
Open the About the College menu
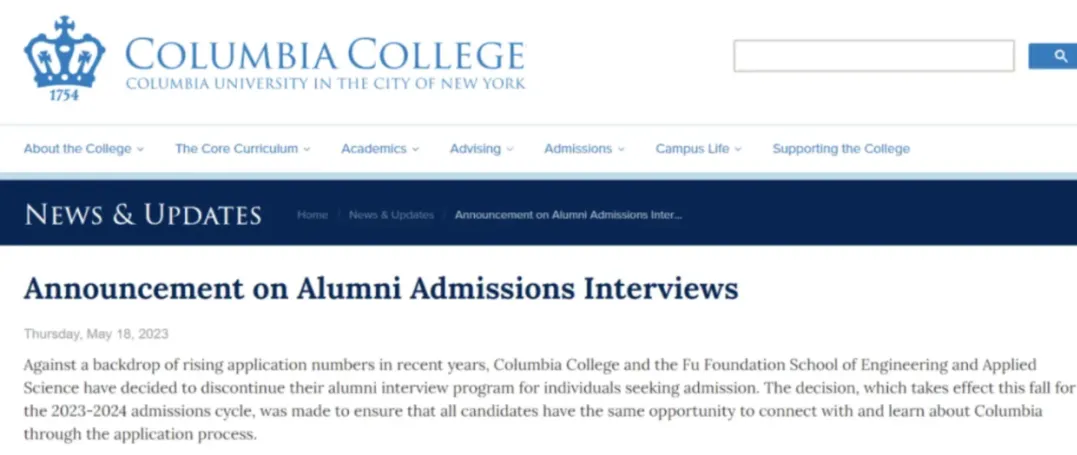pos(78,148)
